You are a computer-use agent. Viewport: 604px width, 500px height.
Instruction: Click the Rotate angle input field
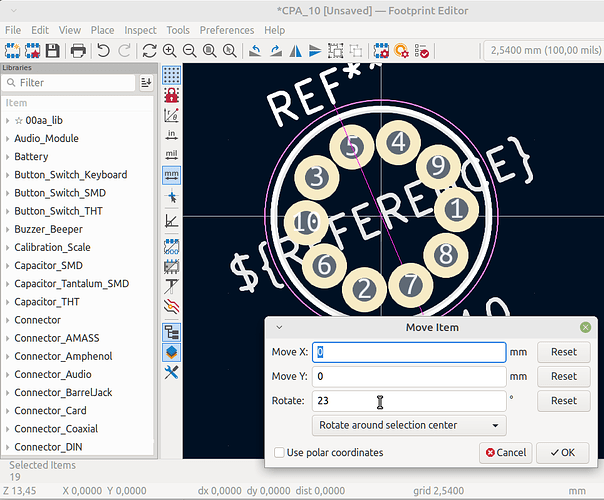[x=409, y=401]
